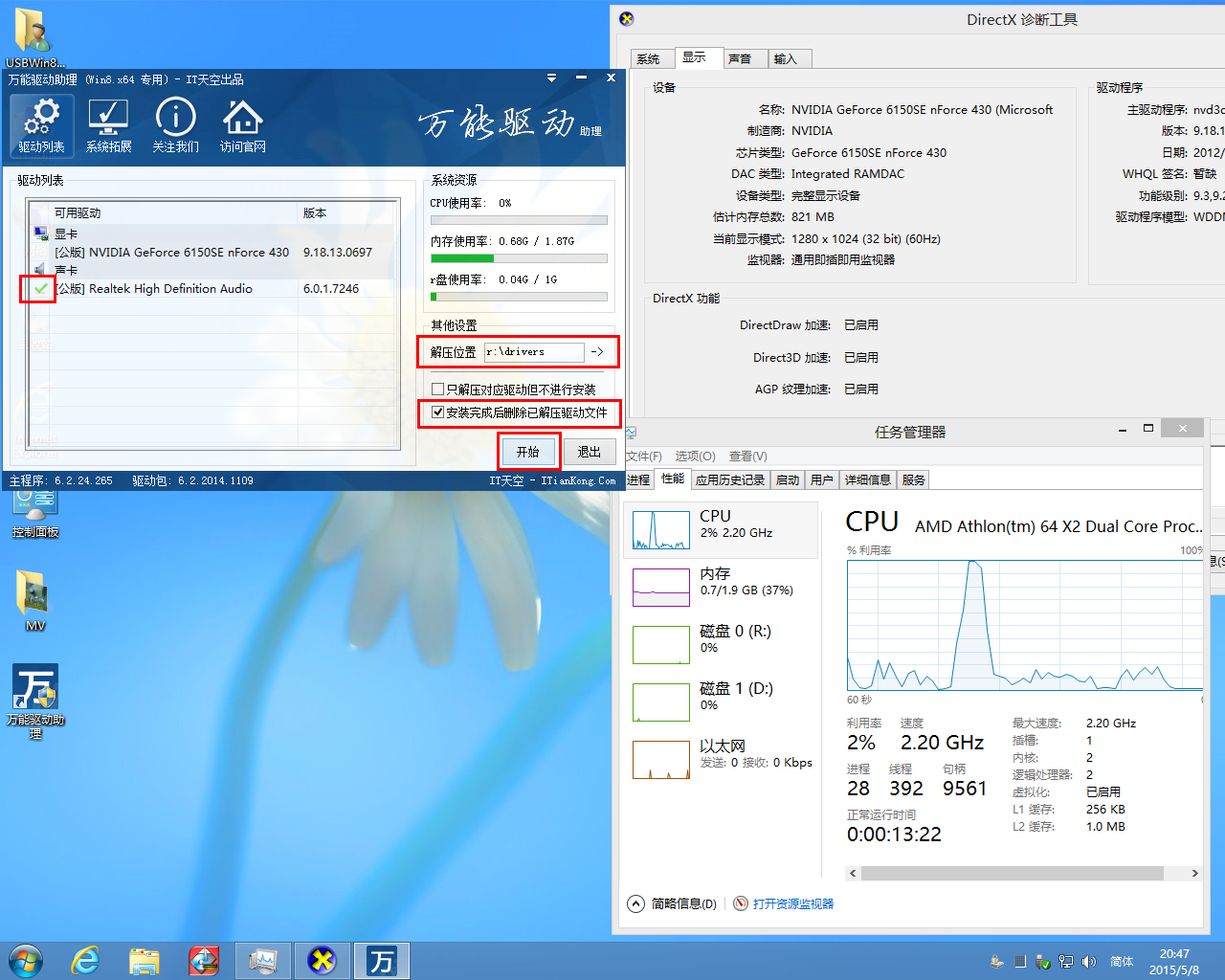The image size is (1225, 980).
Task: Toggle the green check beside Realtek High Definition Audio
Action: tap(40, 288)
